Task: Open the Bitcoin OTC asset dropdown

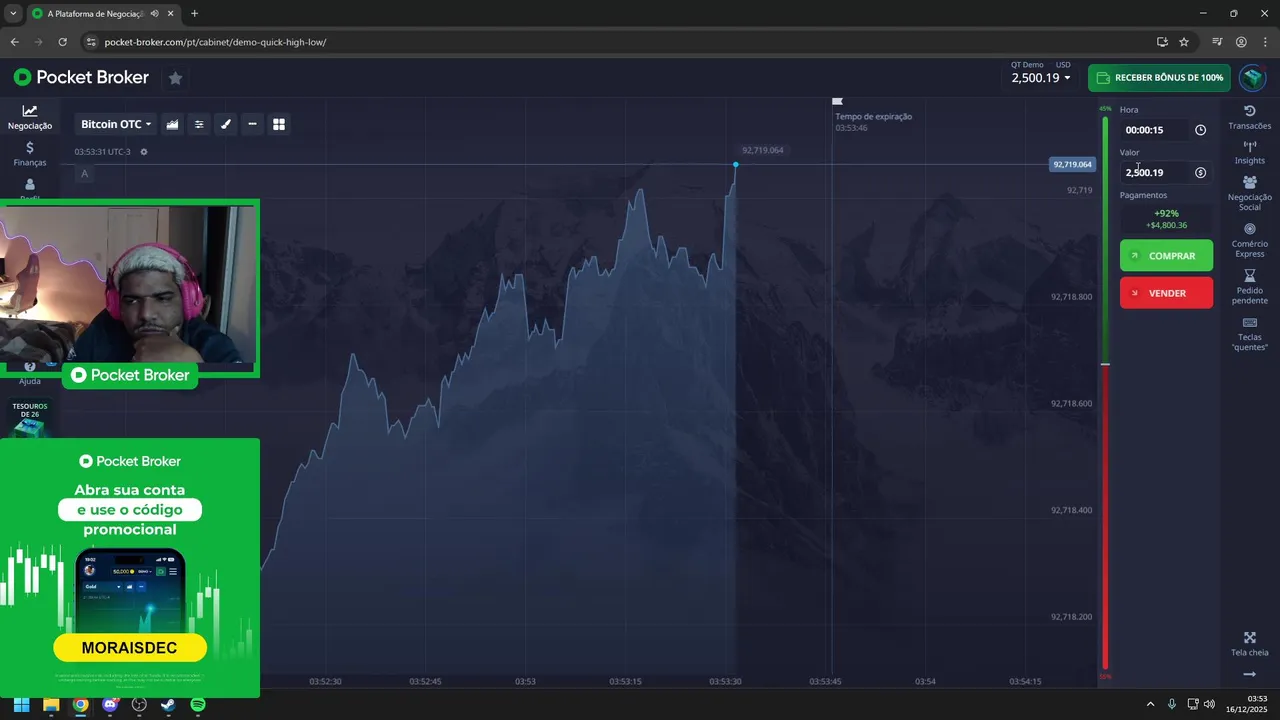Action: click(116, 124)
